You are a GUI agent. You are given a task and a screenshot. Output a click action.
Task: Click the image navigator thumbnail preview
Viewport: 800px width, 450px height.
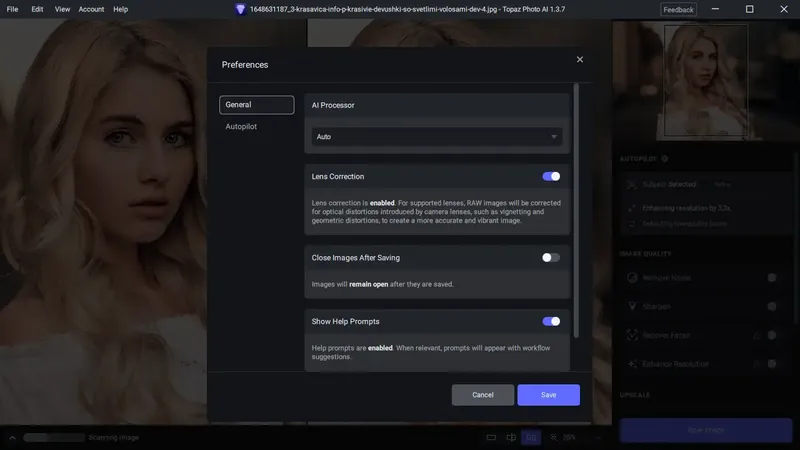coord(706,81)
